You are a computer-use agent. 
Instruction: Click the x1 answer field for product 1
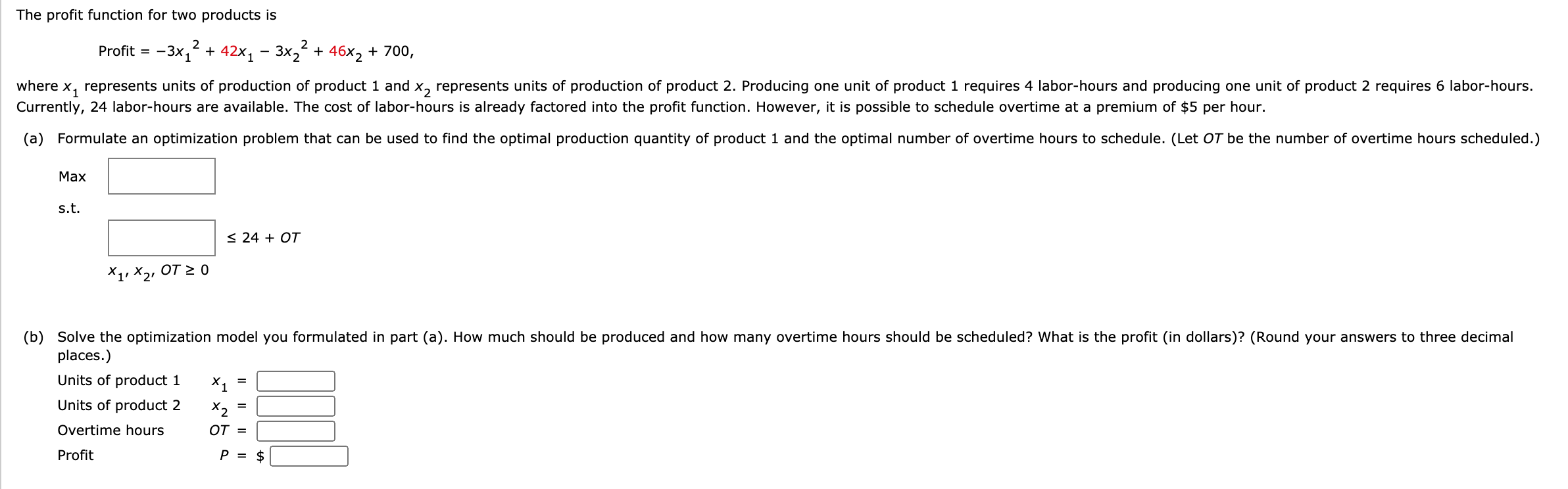pos(295,381)
